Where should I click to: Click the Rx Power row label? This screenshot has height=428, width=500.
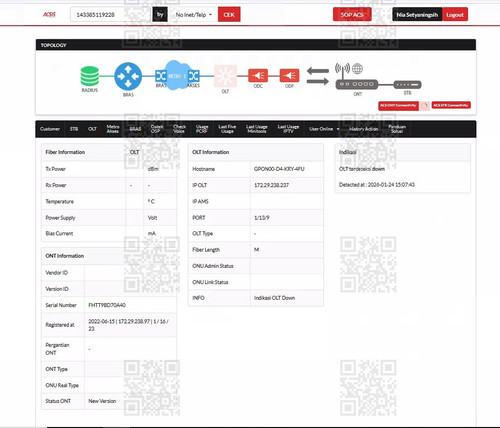tap(56, 185)
